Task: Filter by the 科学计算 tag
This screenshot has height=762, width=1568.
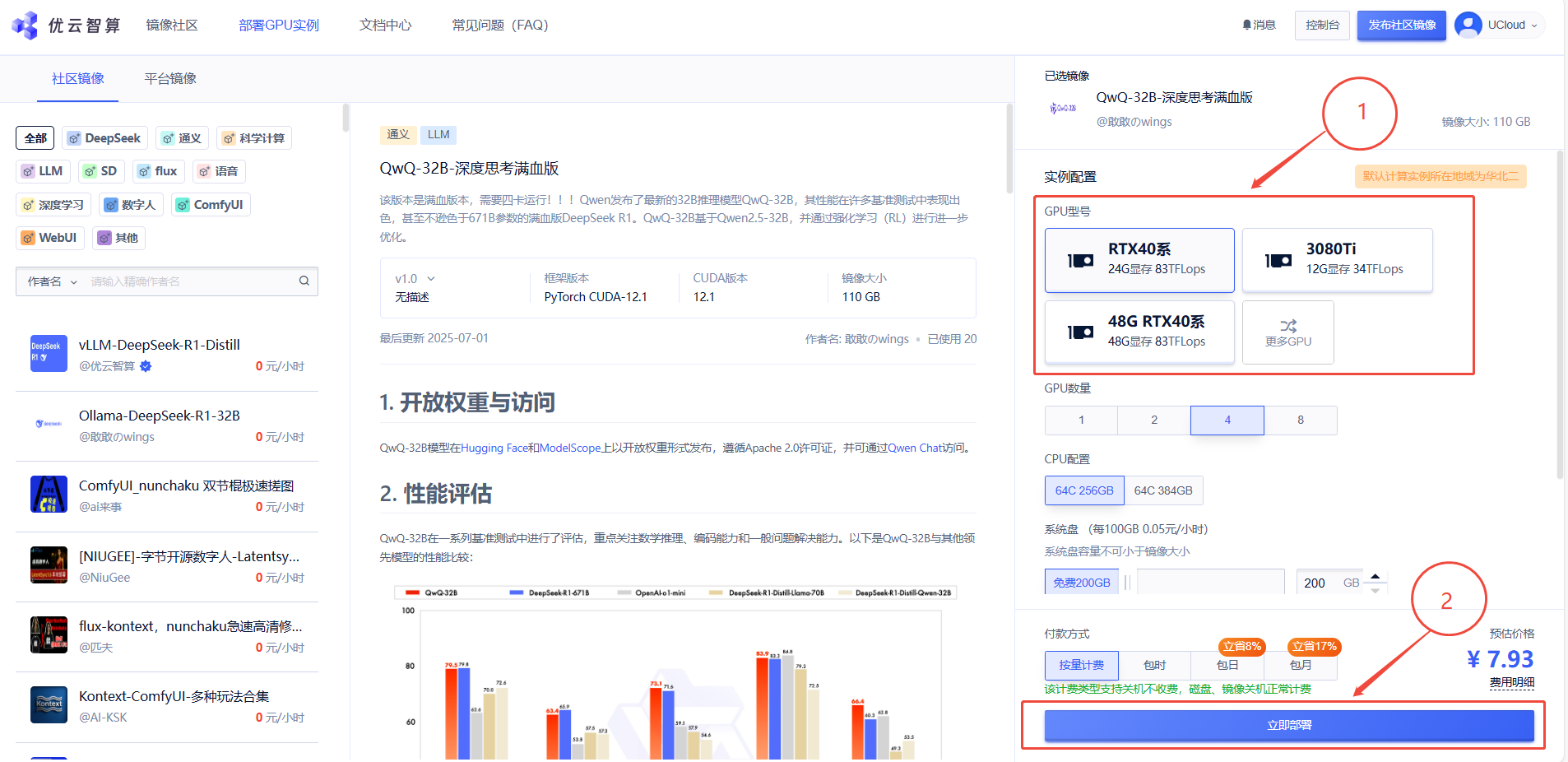Action: click(x=253, y=138)
